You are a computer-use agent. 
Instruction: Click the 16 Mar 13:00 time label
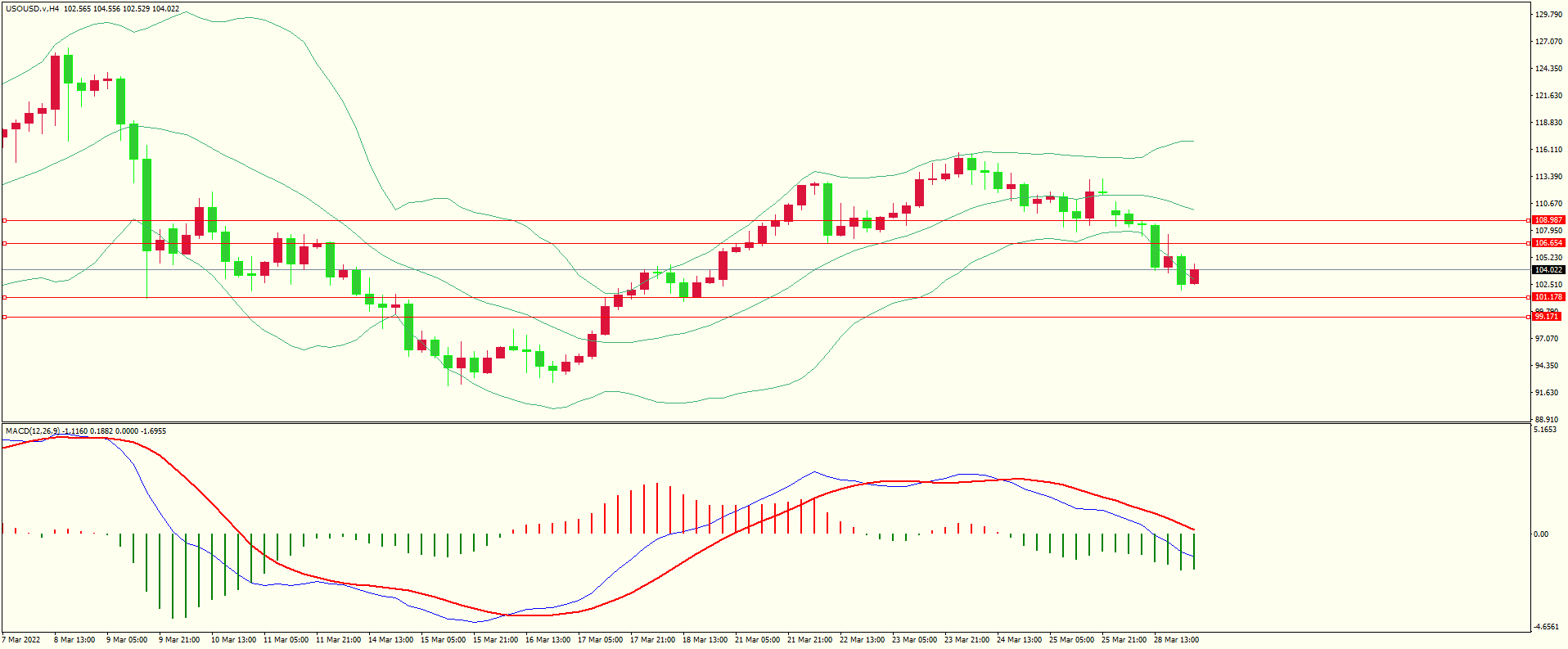coord(547,640)
